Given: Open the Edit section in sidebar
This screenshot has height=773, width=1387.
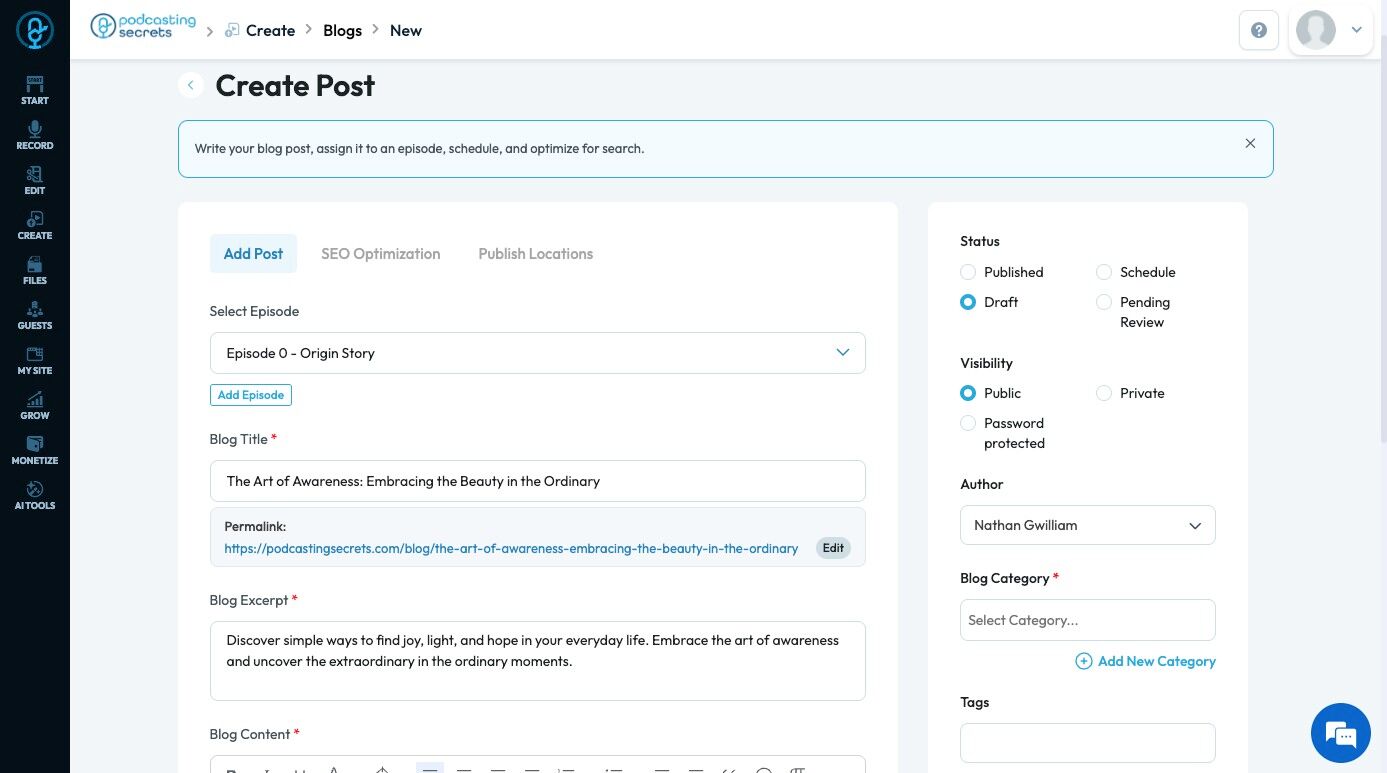Looking at the screenshot, I should click(34, 180).
